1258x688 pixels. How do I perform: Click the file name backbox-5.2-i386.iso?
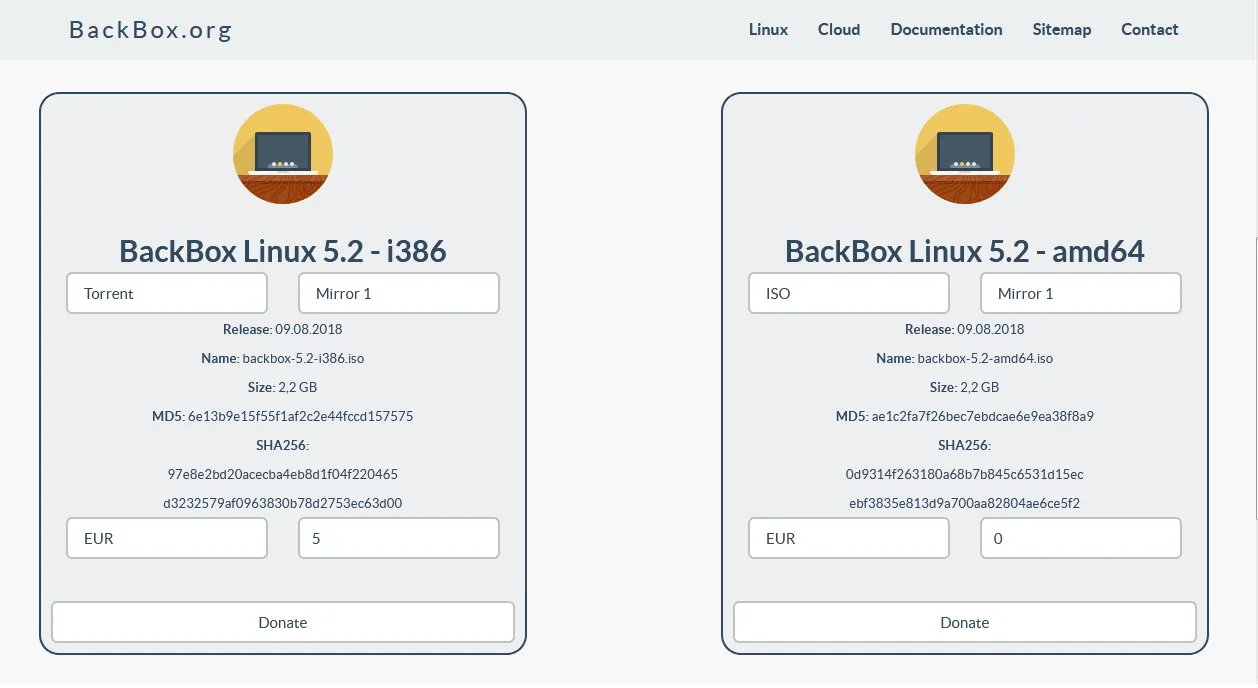304,358
